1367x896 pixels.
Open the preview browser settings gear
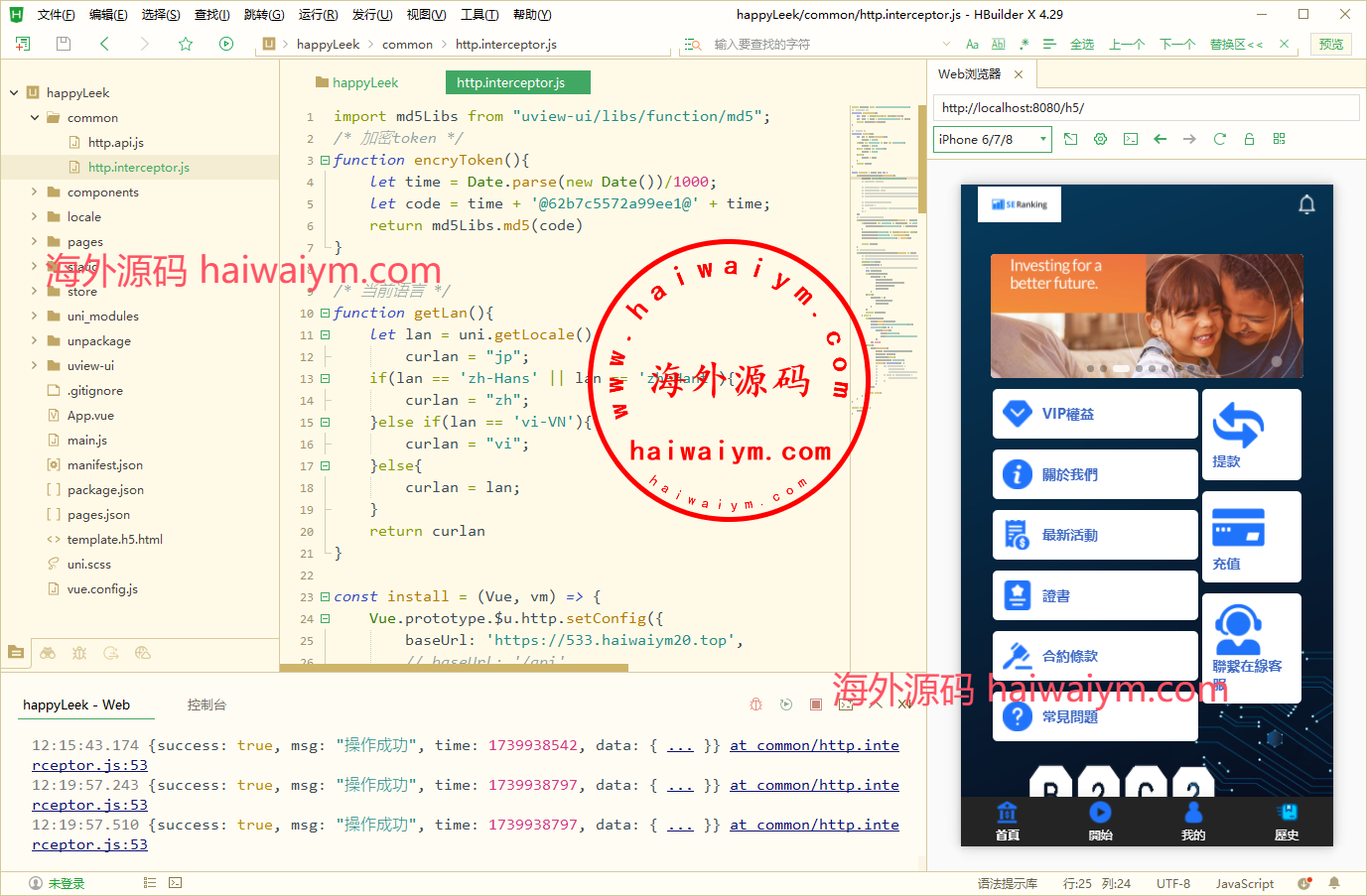(x=1100, y=139)
